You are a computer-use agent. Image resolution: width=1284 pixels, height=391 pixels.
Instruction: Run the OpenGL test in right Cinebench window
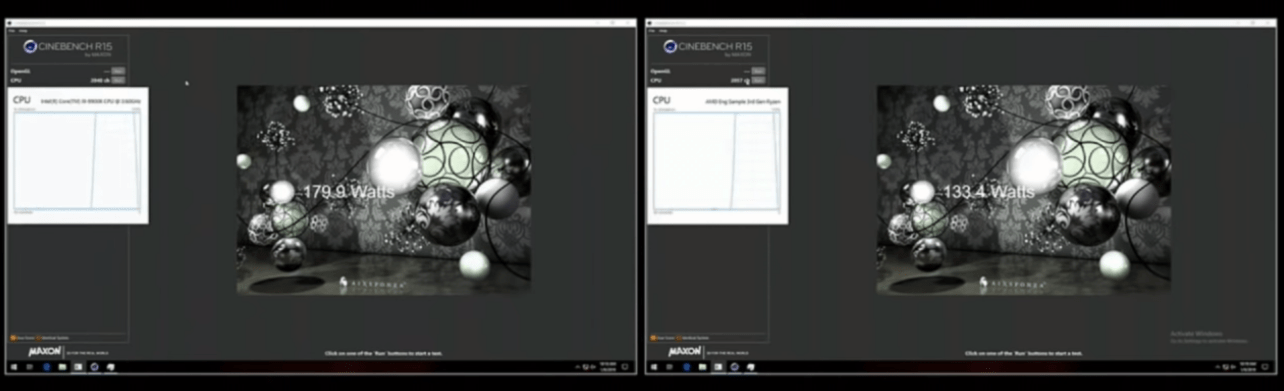[758, 71]
